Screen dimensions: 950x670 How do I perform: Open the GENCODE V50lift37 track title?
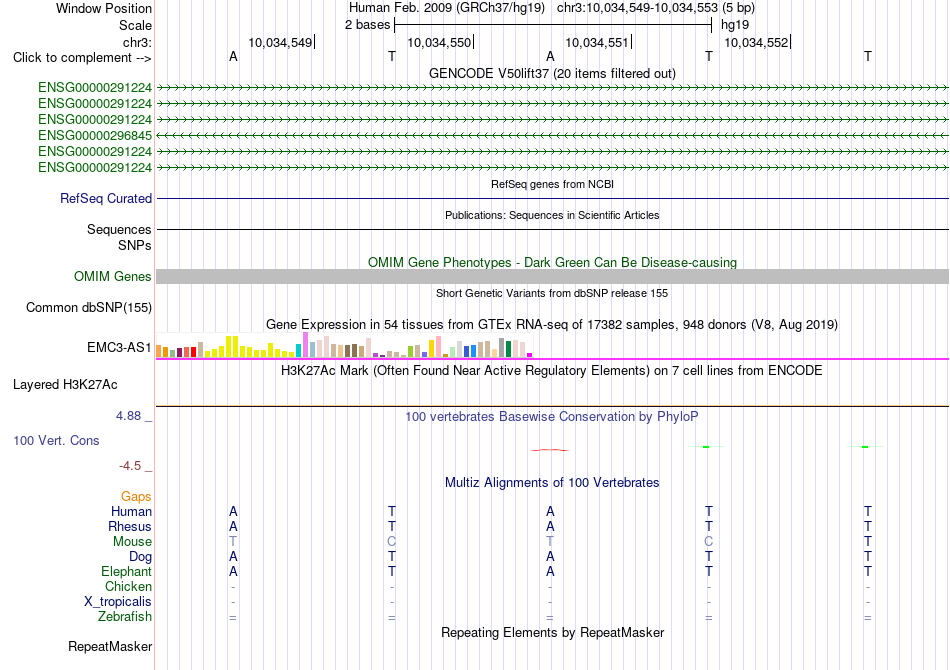coord(552,73)
